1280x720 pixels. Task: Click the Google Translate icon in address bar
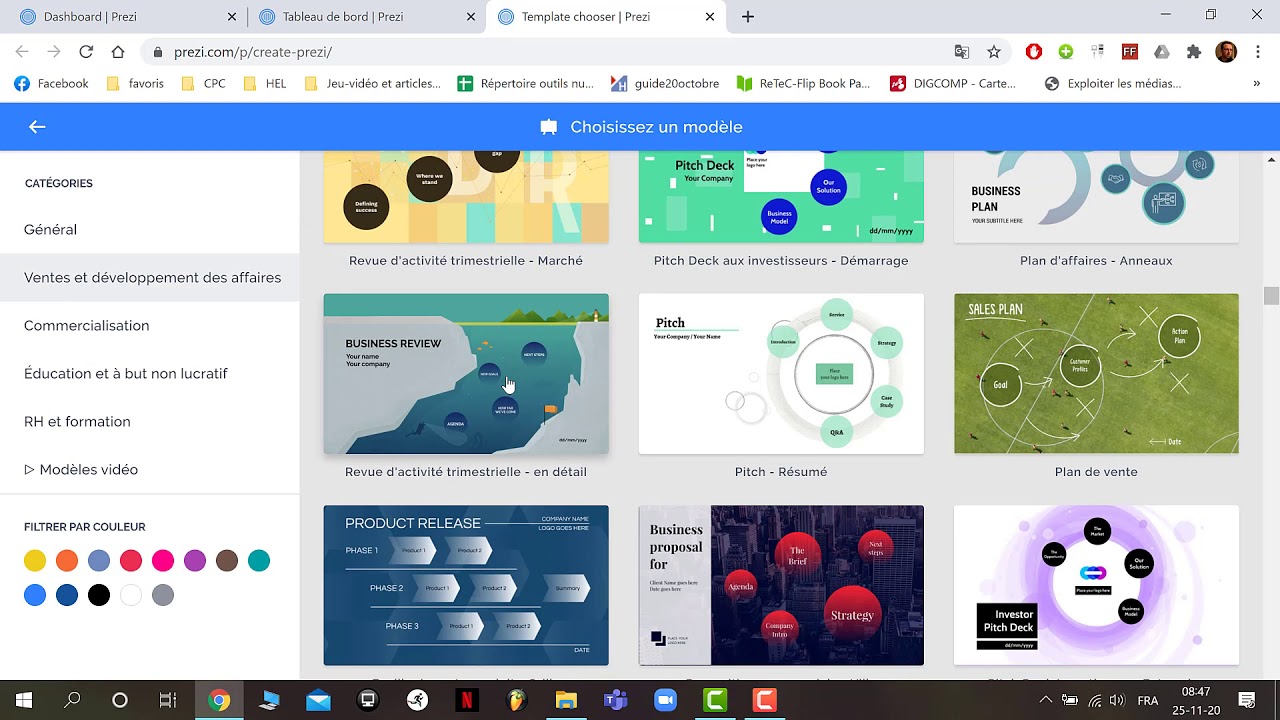click(x=962, y=52)
